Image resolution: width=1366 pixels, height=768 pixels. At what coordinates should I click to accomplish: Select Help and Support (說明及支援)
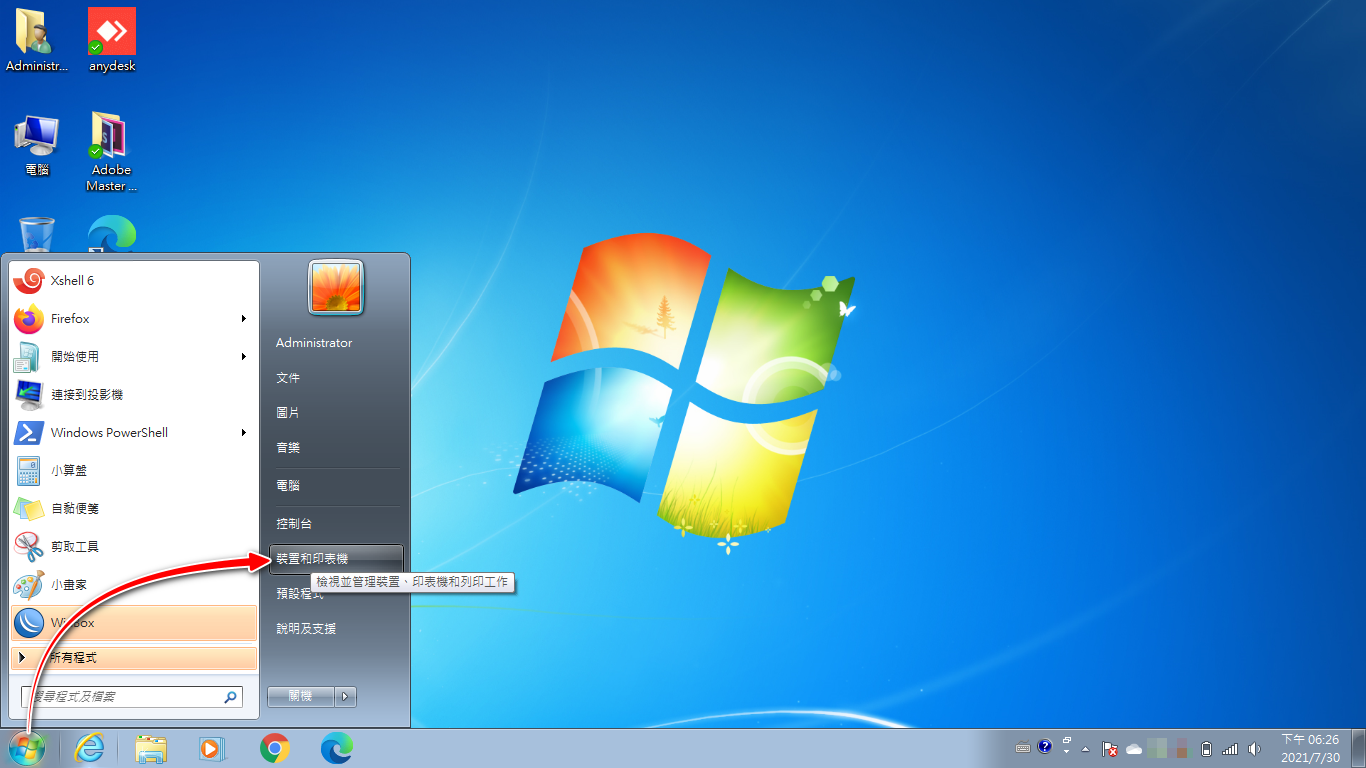306,629
